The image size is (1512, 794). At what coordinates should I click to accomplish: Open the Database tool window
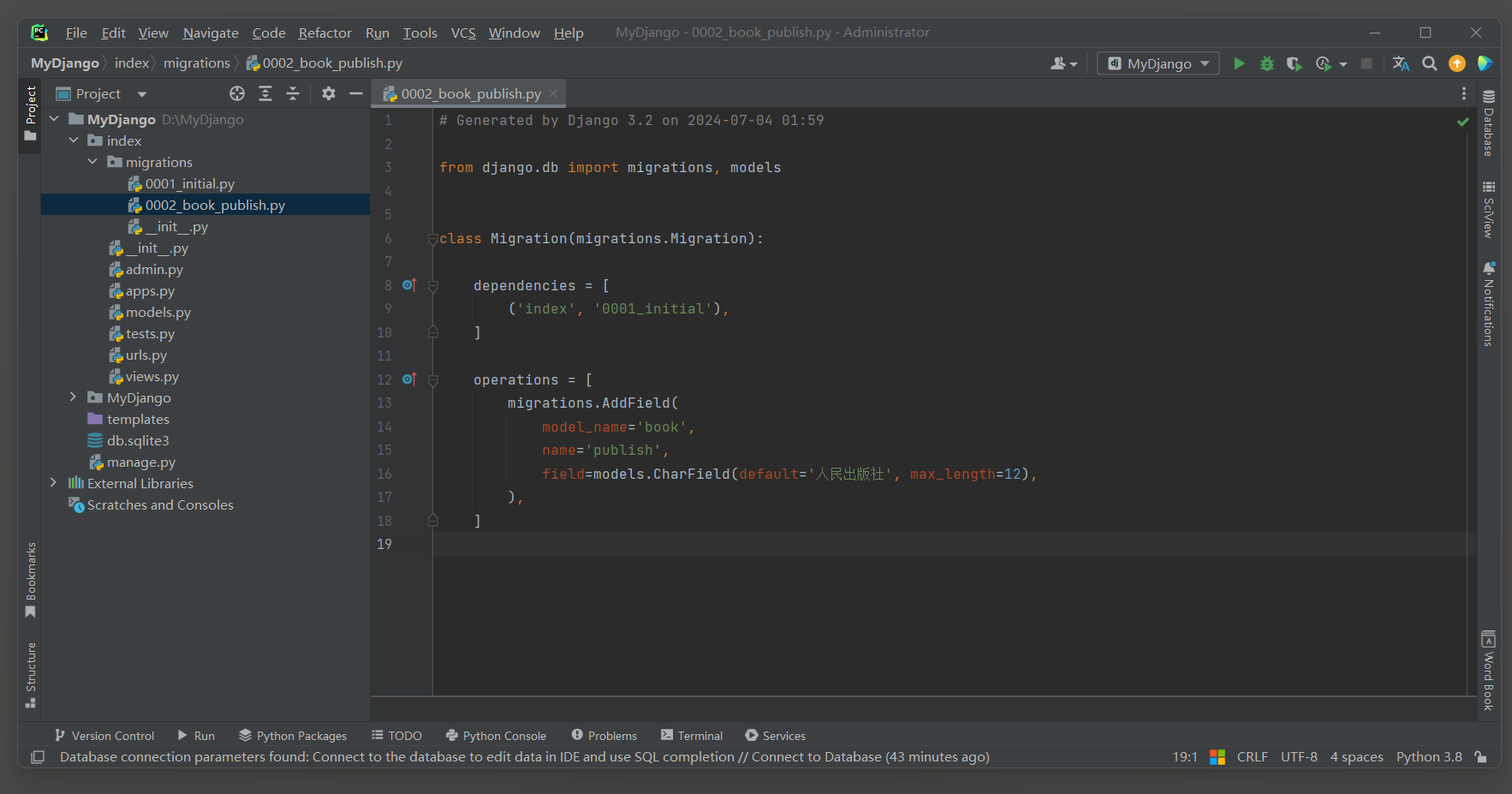pyautogui.click(x=1489, y=122)
